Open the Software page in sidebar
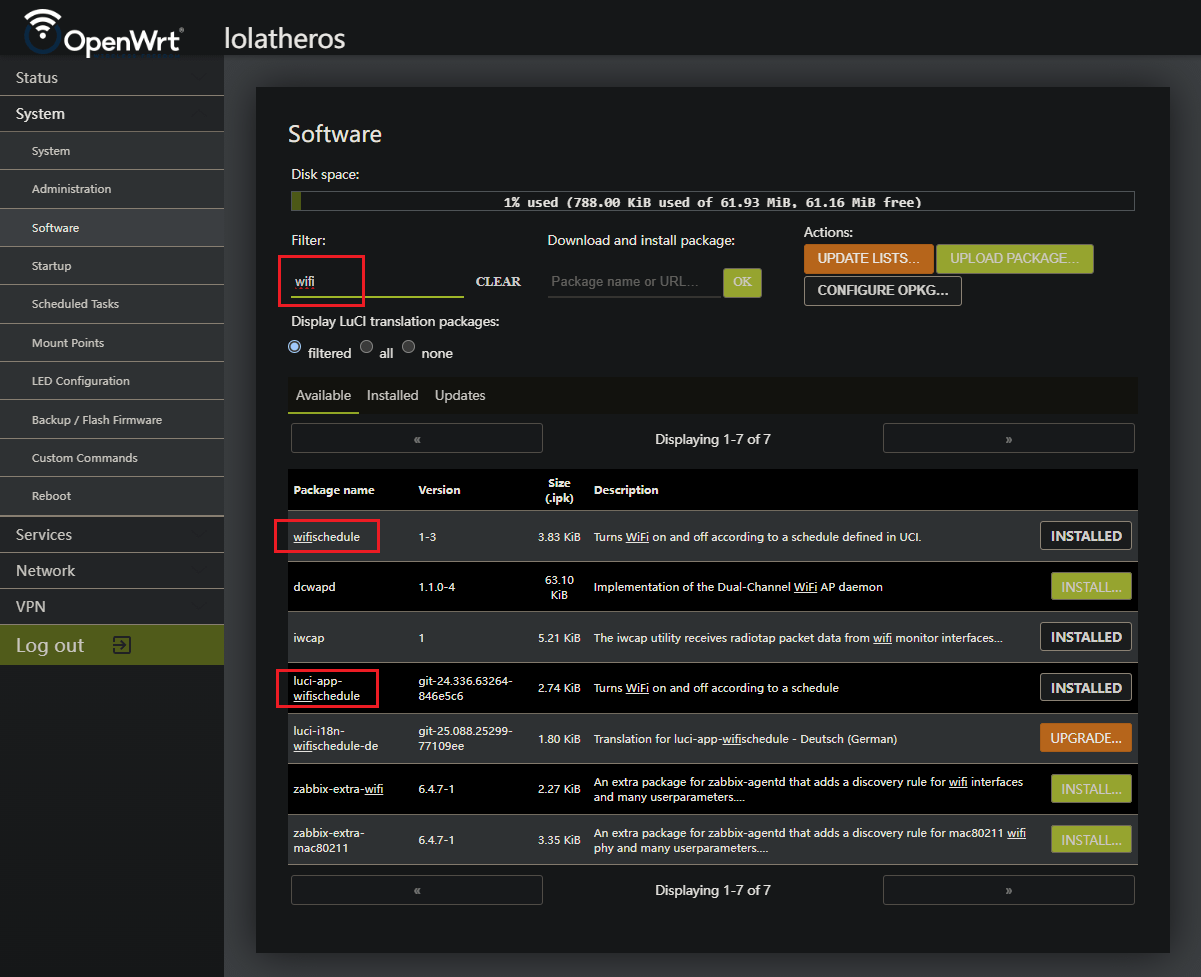 click(x=112, y=228)
